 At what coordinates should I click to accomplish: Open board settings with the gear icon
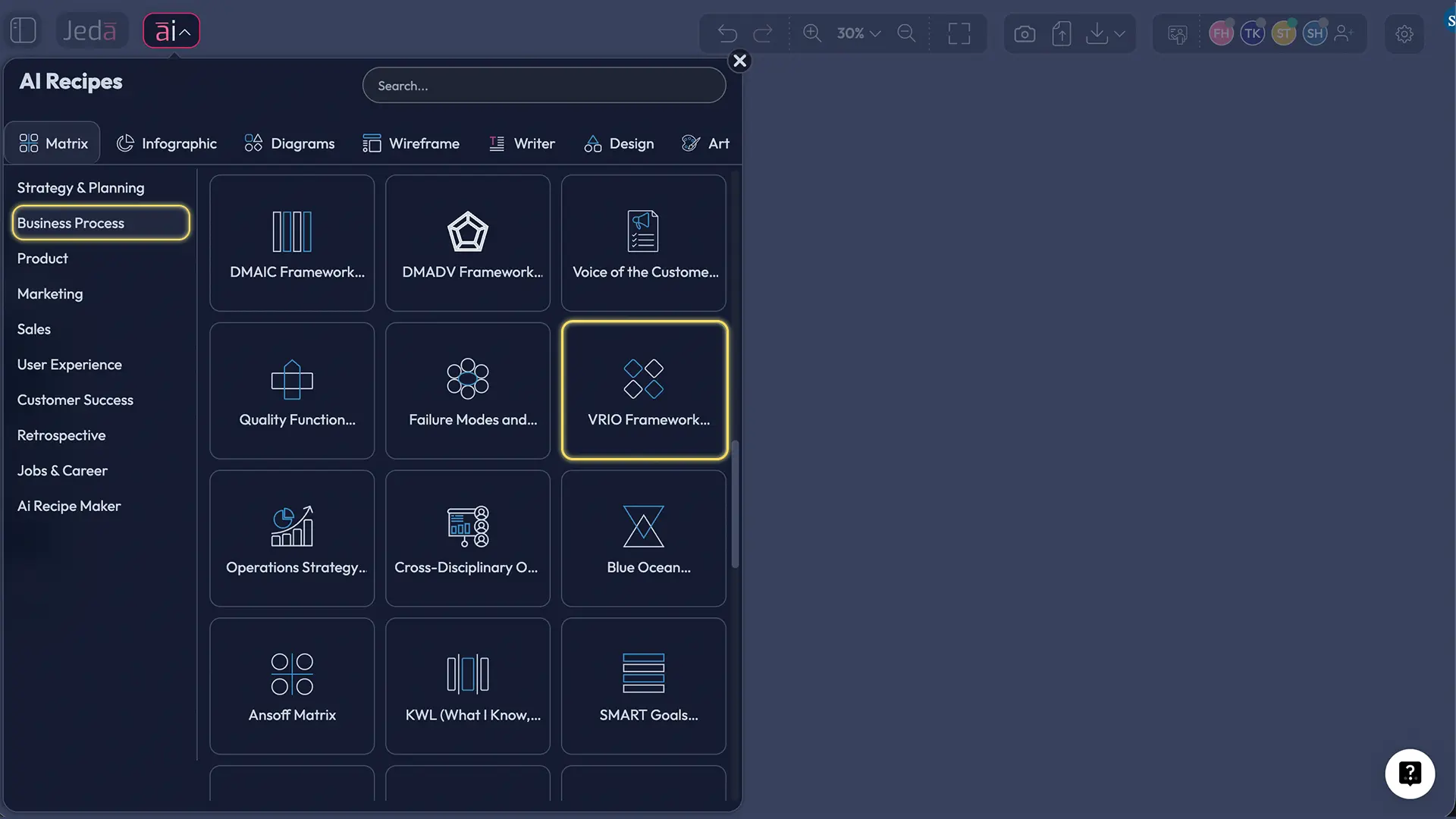pos(1404,34)
